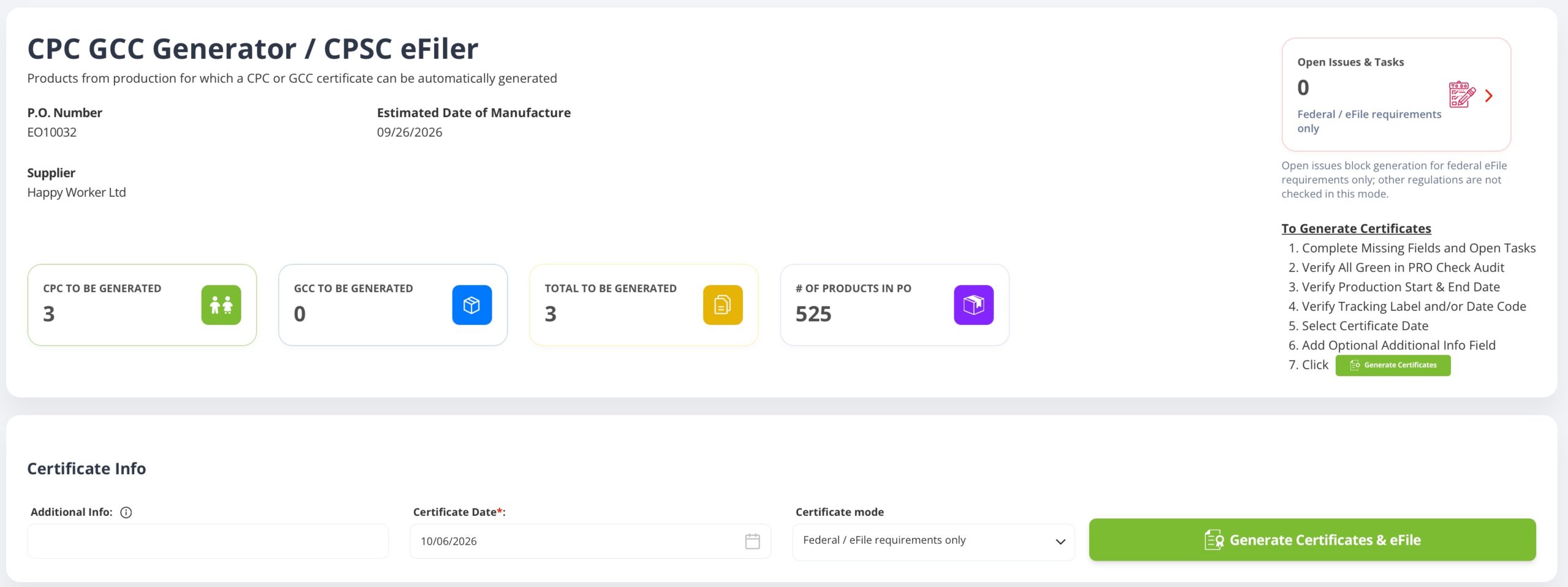Click Generate Certificates & eFile button

[1312, 540]
